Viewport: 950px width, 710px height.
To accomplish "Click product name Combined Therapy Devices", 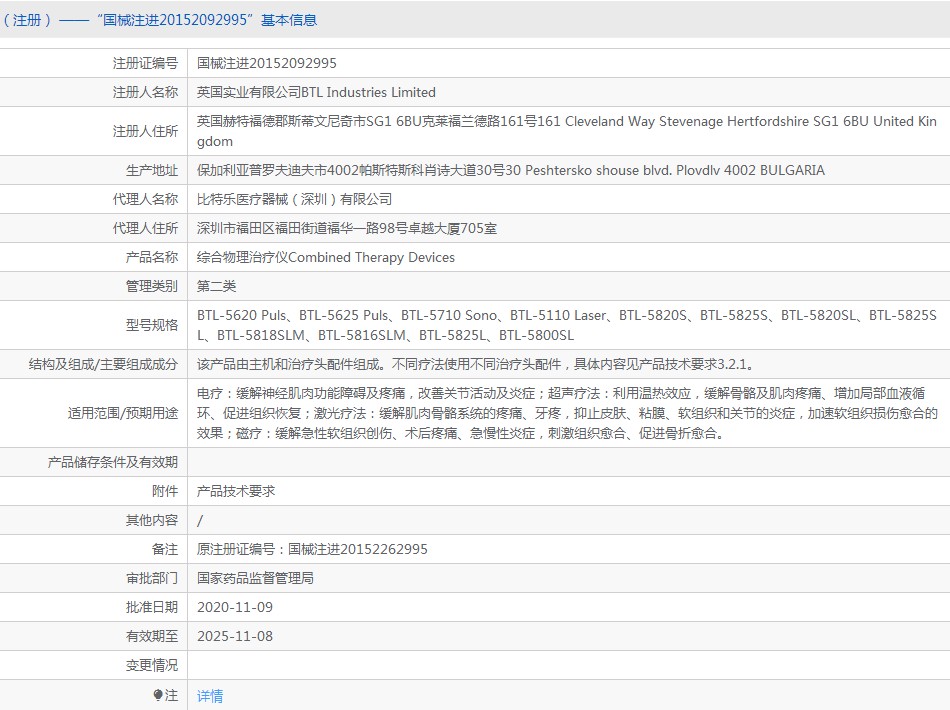I will pos(326,257).
